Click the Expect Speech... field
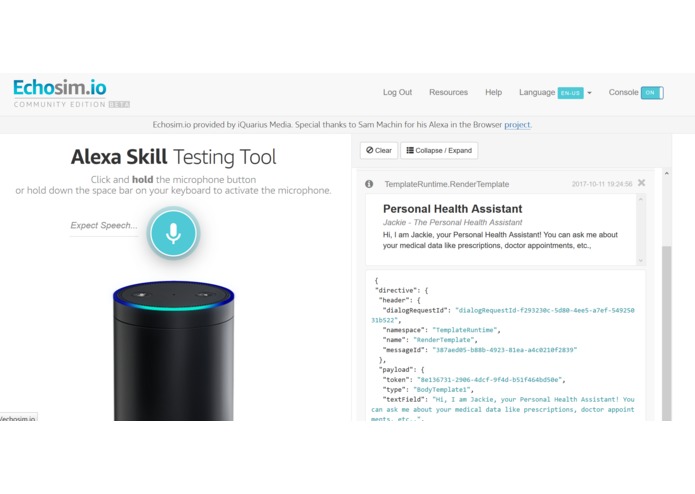 pos(104,226)
